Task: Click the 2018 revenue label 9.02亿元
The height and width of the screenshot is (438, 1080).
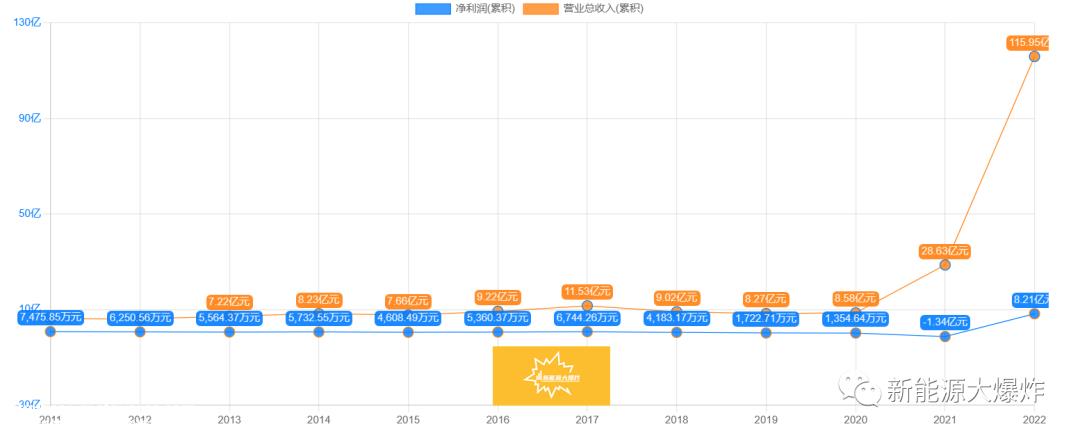Action: (x=676, y=298)
